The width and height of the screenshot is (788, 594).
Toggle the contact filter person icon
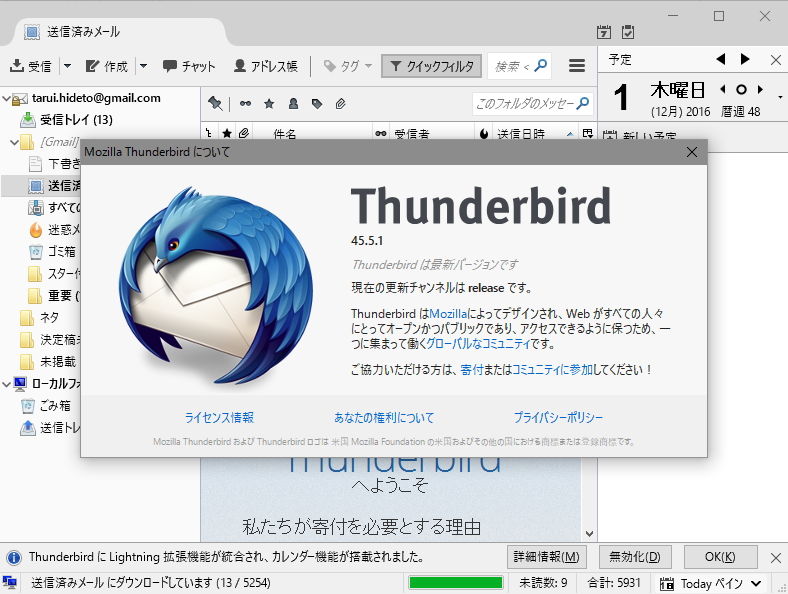click(293, 104)
